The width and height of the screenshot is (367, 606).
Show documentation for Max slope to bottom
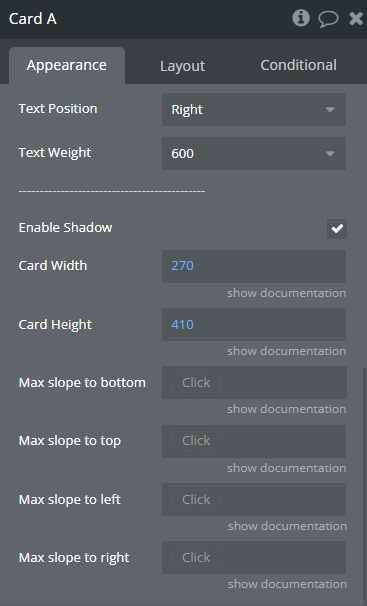coord(286,409)
